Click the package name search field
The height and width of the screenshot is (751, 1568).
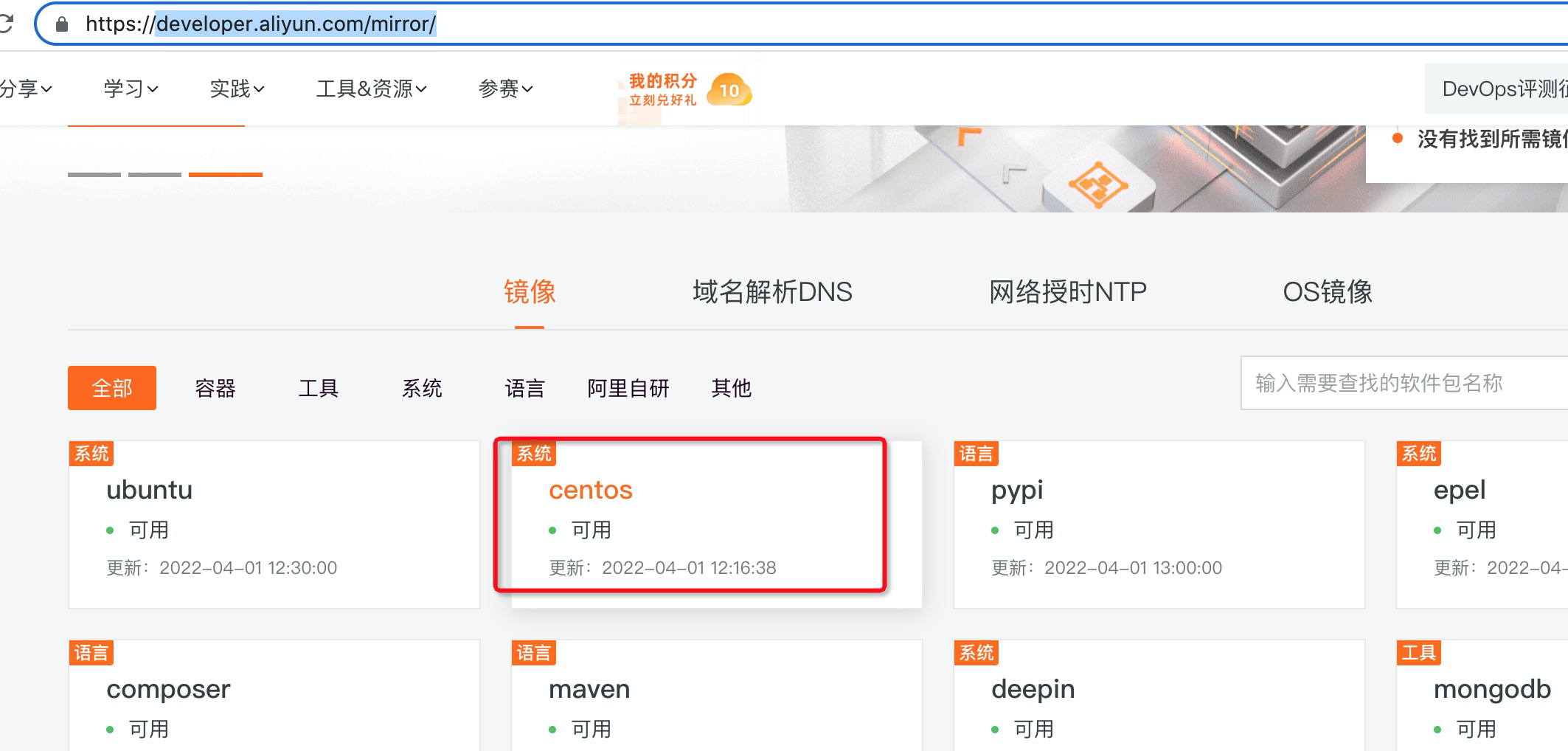click(x=1404, y=383)
